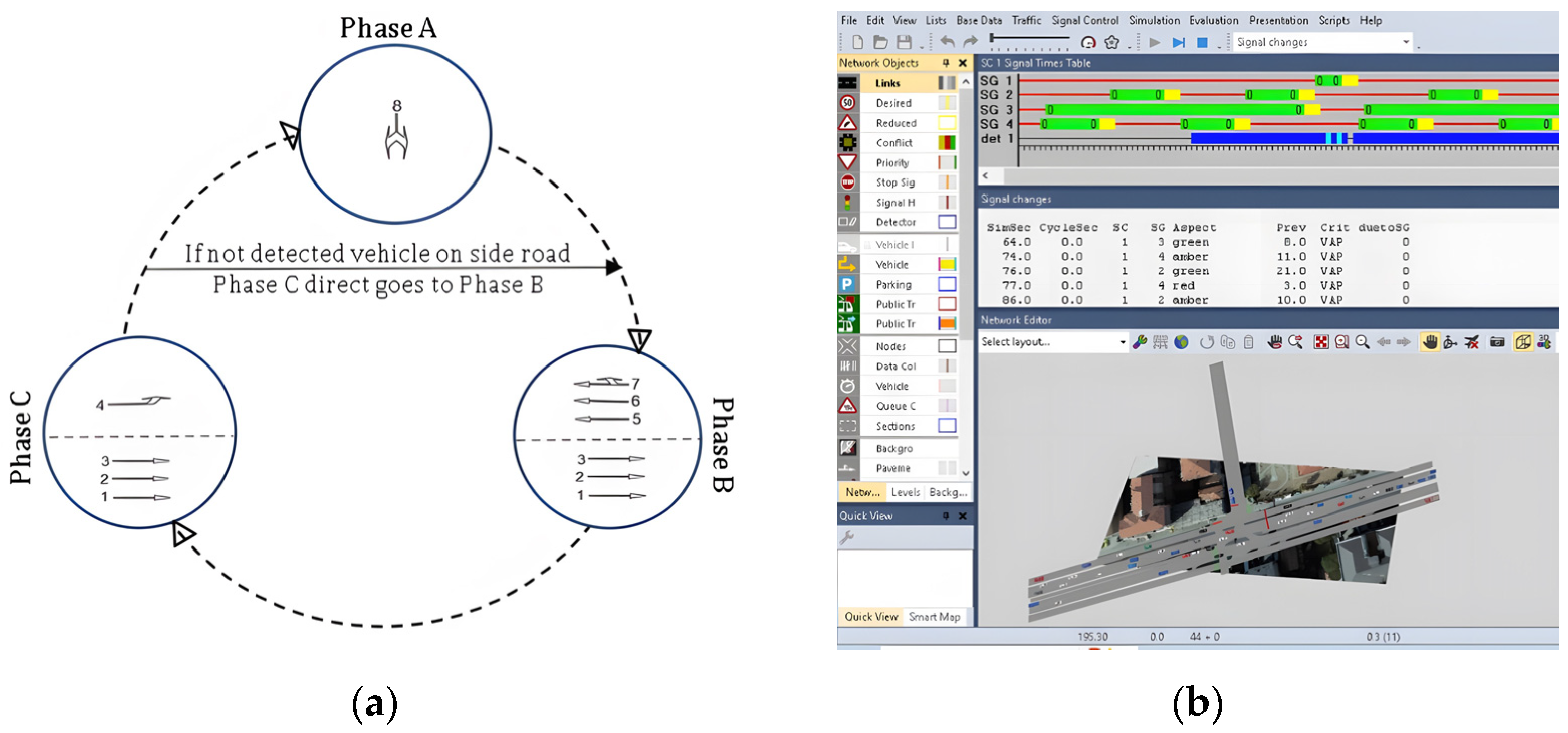Select the Links row in Network Objects
1568x733 pixels.
pyautogui.click(x=899, y=83)
